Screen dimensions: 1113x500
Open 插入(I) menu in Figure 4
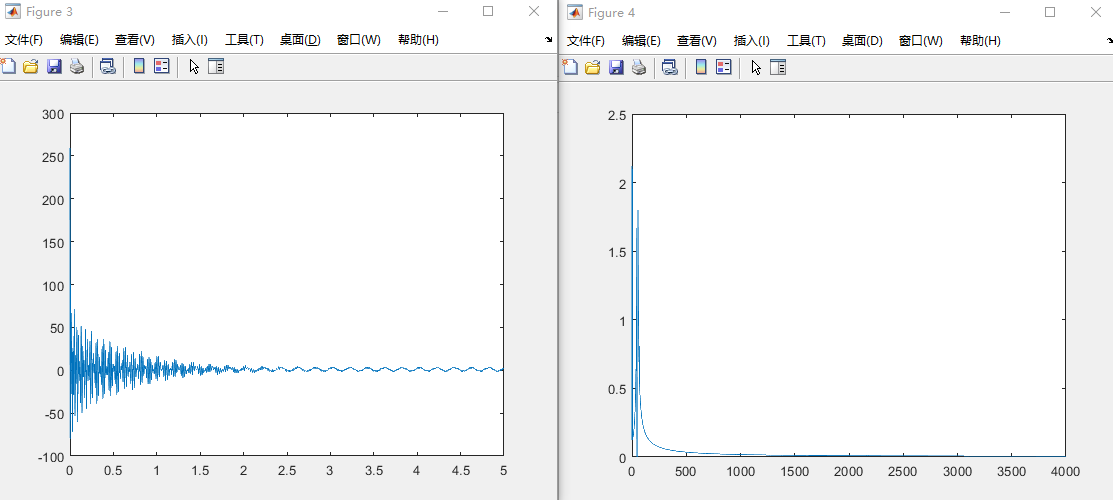[x=752, y=40]
